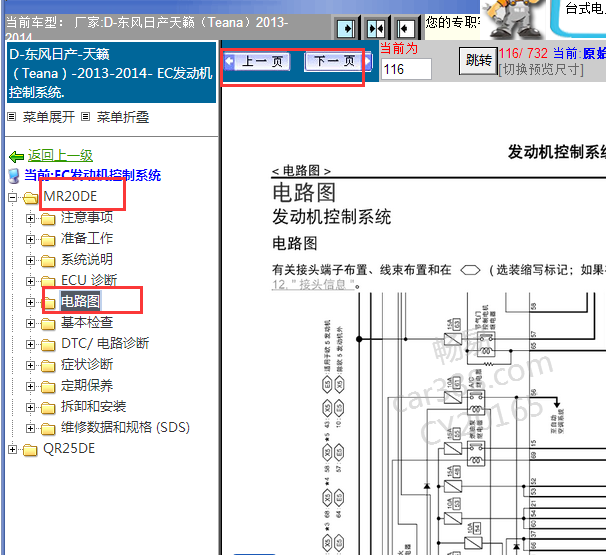Click folder icon beside 定期保养
606x555 pixels.
coord(48,386)
